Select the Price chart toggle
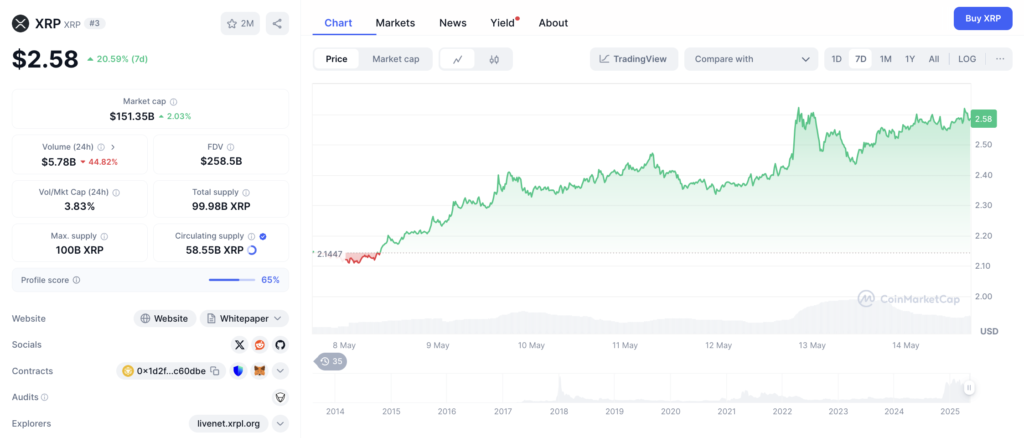 tap(337, 59)
